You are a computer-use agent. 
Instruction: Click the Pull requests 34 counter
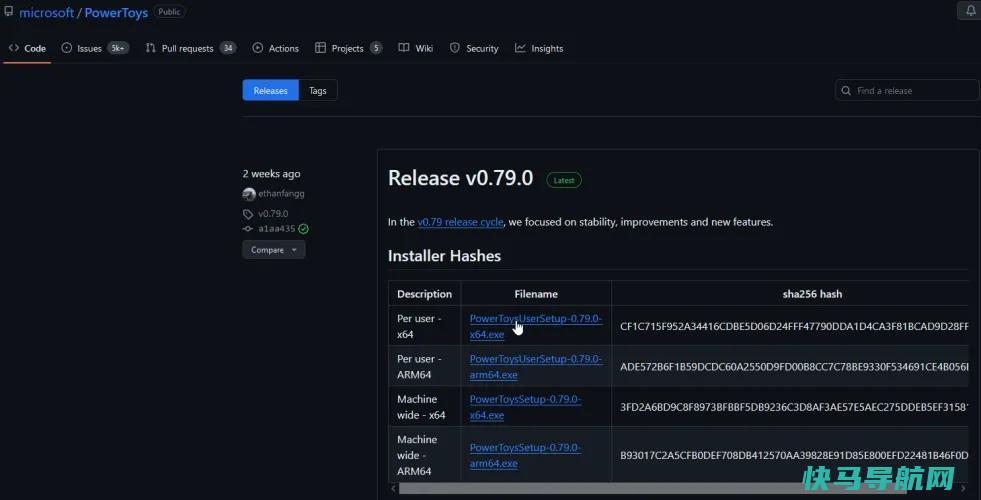[228, 48]
